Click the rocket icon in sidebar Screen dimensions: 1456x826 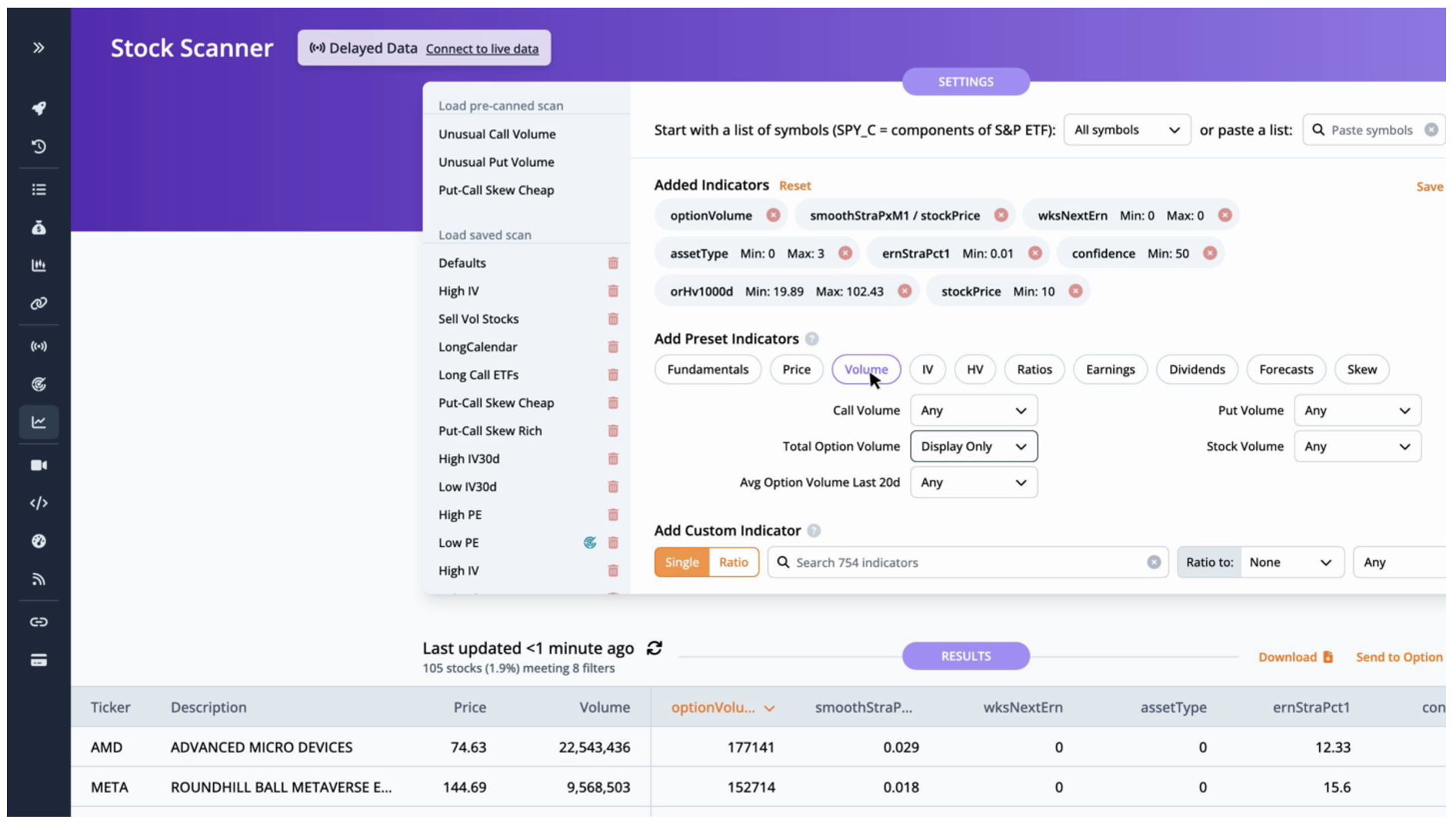click(x=38, y=108)
